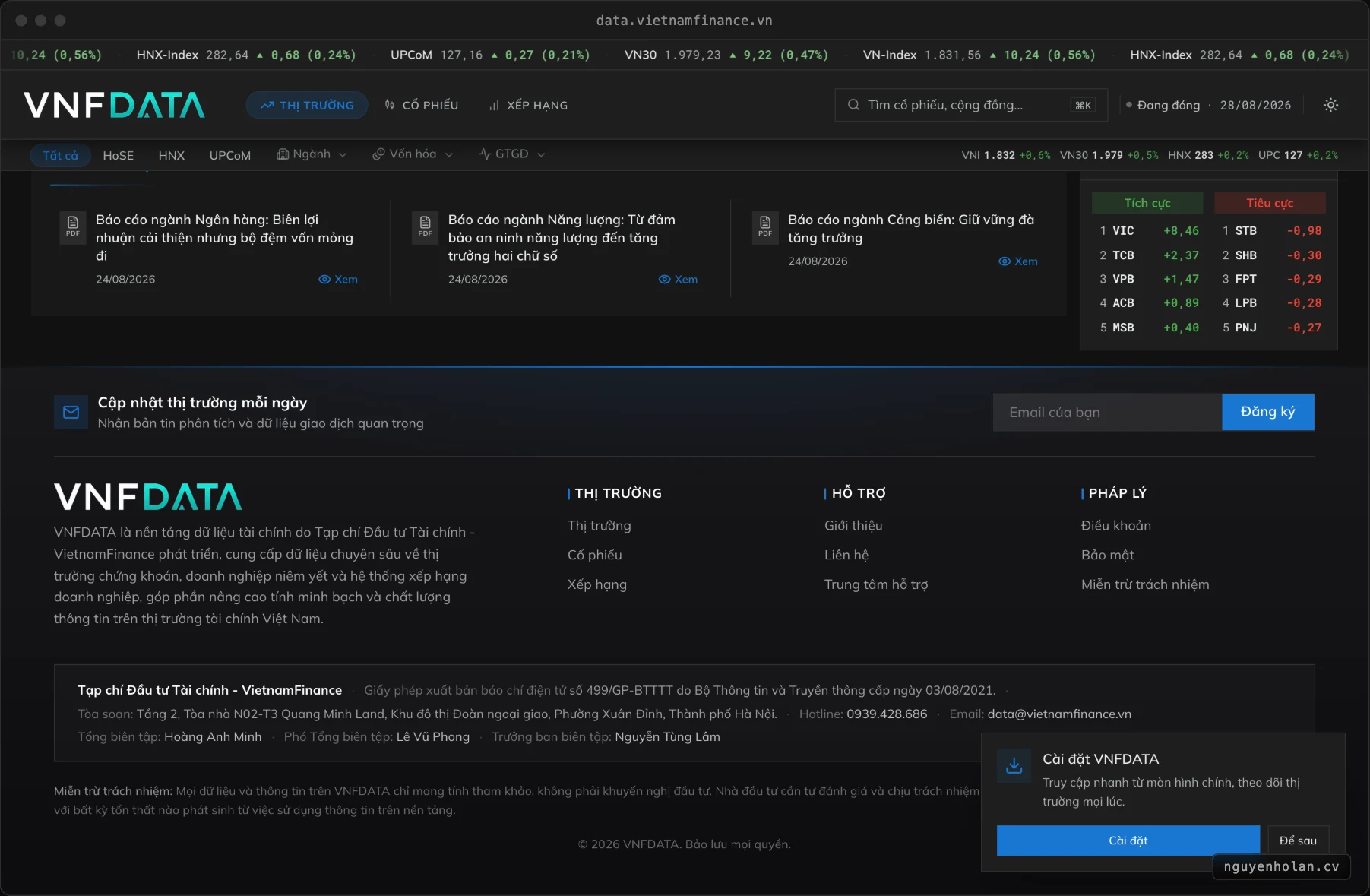View the Cảng biển report via Xem
1370x896 pixels.
1018,261
